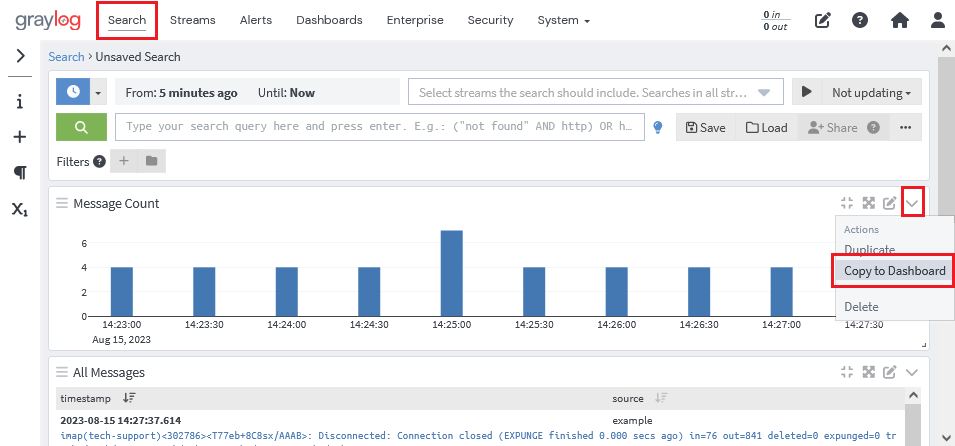
Task: Open the Enterprise menu item
Action: click(415, 20)
